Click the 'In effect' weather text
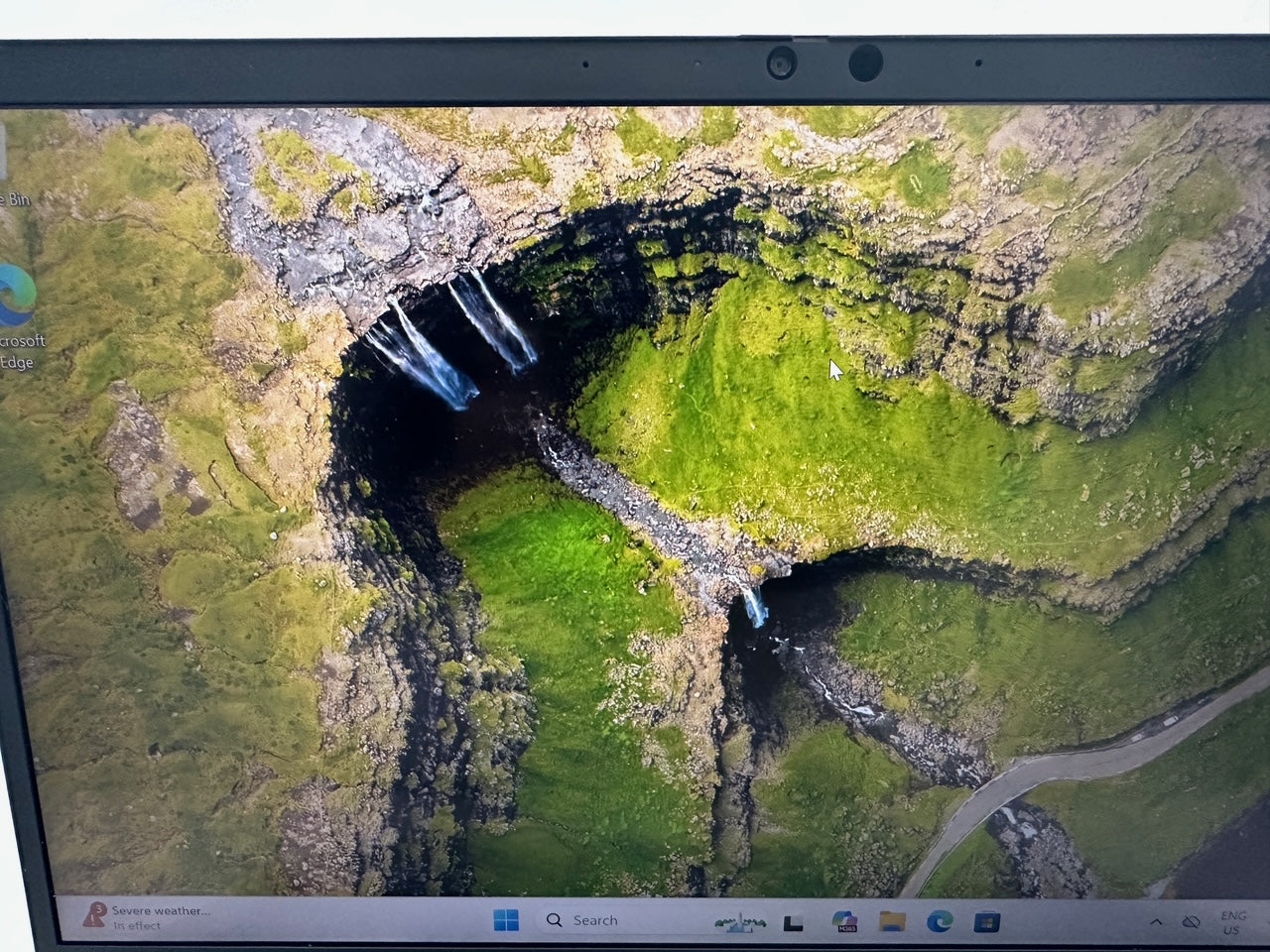 point(137,926)
